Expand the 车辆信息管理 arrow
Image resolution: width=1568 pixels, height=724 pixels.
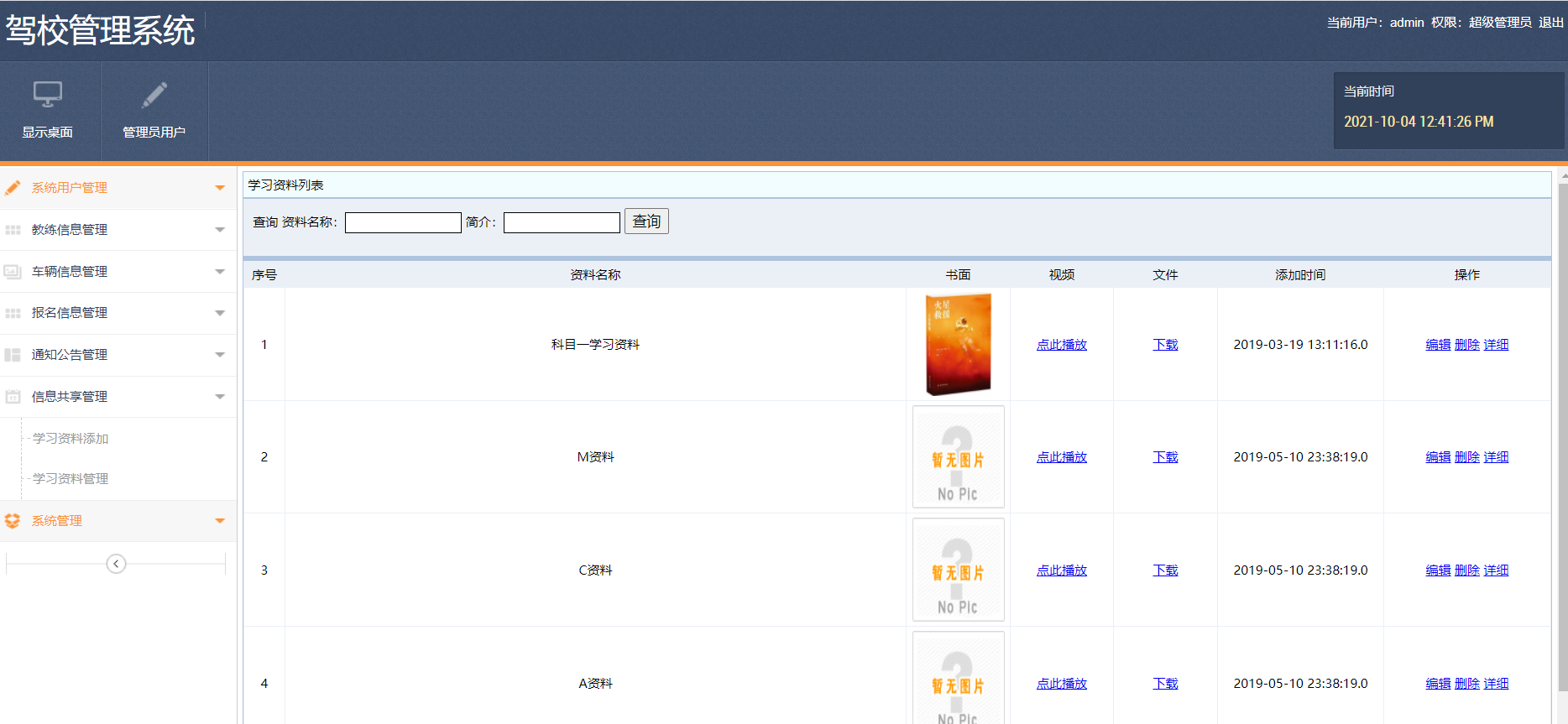click(x=220, y=272)
